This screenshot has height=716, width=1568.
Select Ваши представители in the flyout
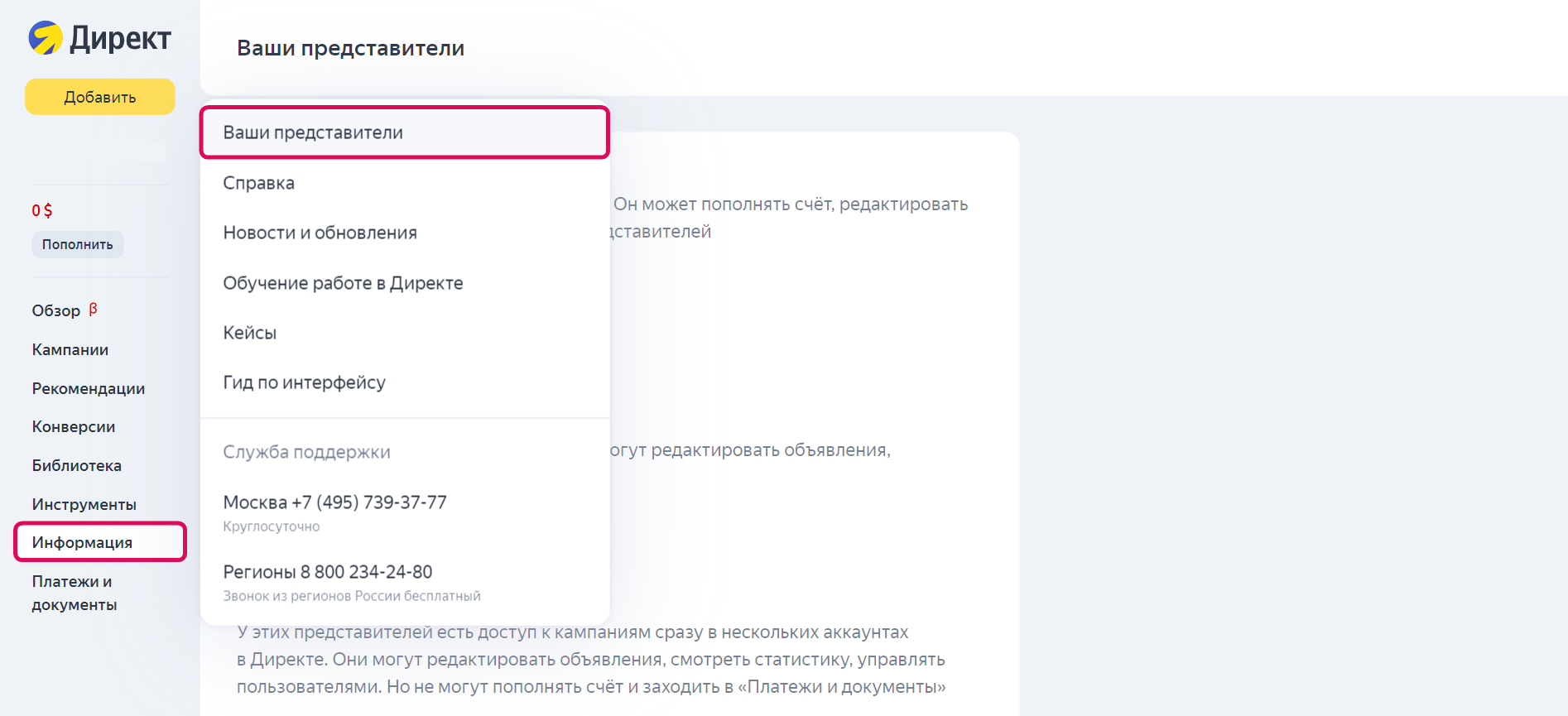click(313, 132)
